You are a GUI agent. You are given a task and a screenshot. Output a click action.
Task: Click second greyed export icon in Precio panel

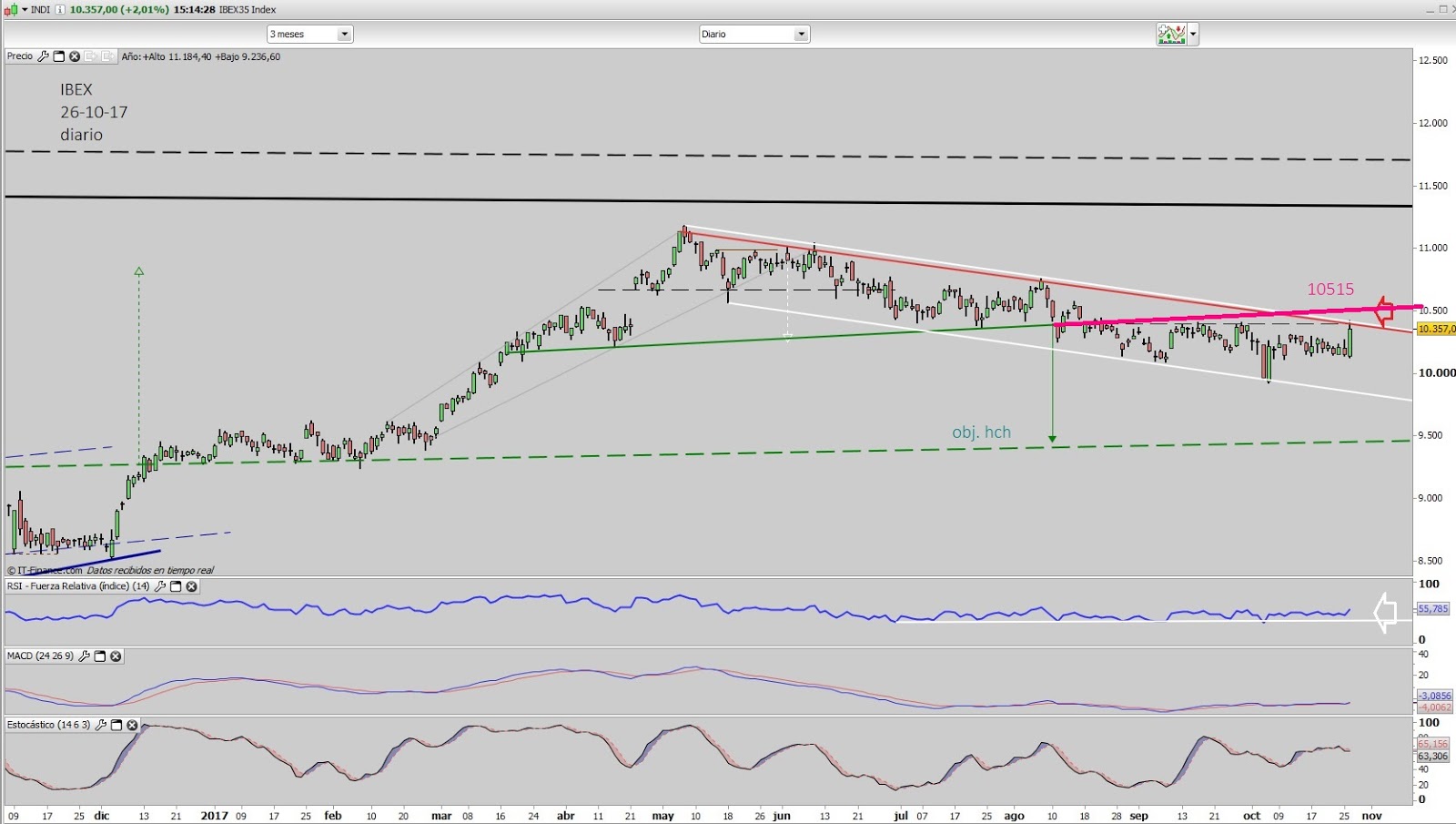[107, 56]
